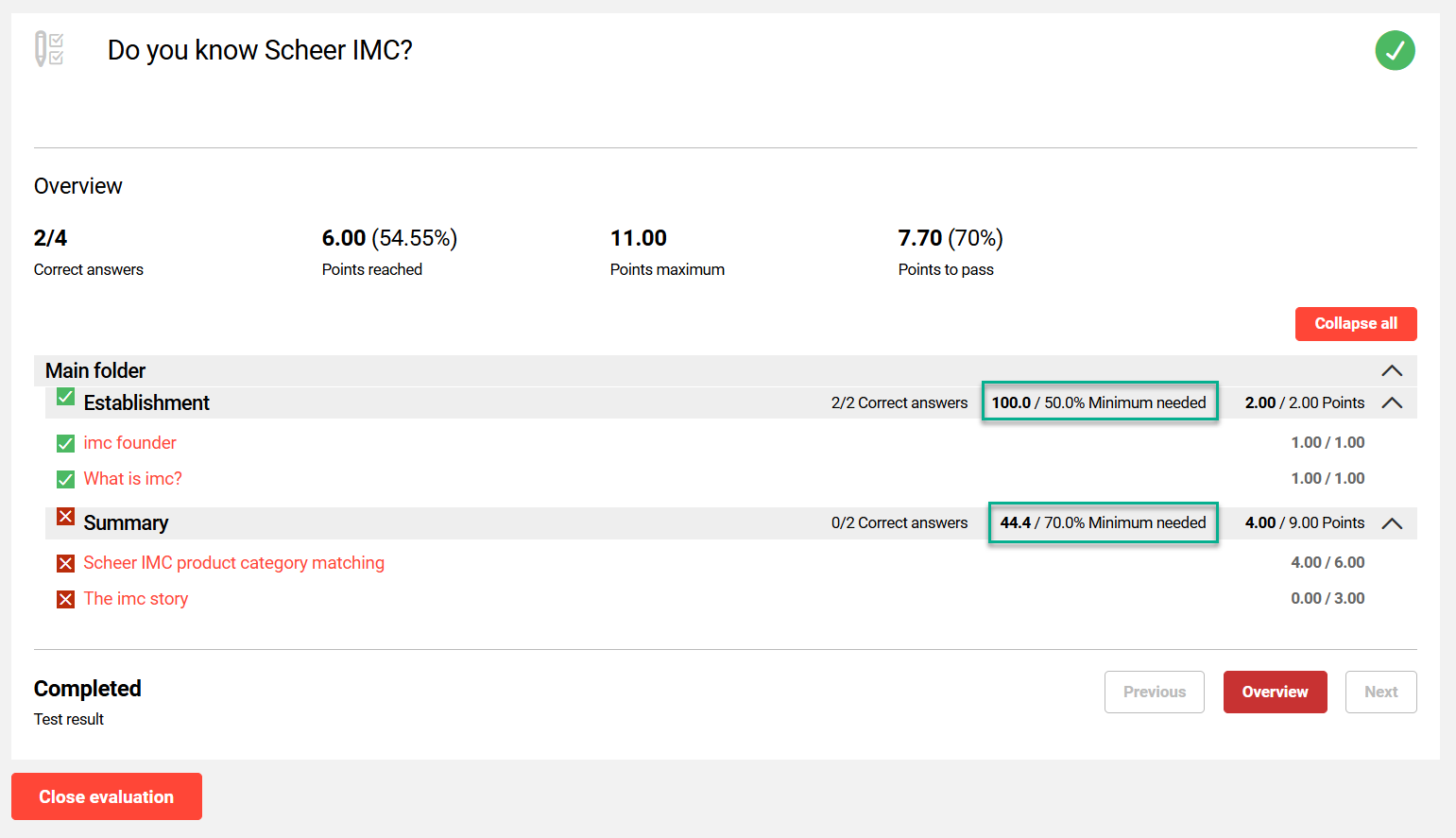Viewport: 1456px width, 838px height.
Task: Click the 4.00 / 9.00 Points text
Action: pyautogui.click(x=1305, y=522)
